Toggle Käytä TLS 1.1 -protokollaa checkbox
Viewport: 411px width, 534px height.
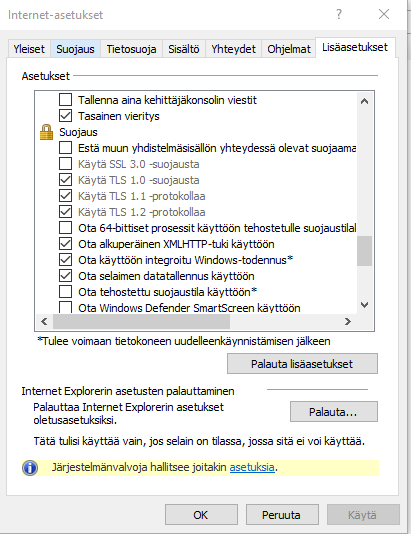click(x=65, y=196)
